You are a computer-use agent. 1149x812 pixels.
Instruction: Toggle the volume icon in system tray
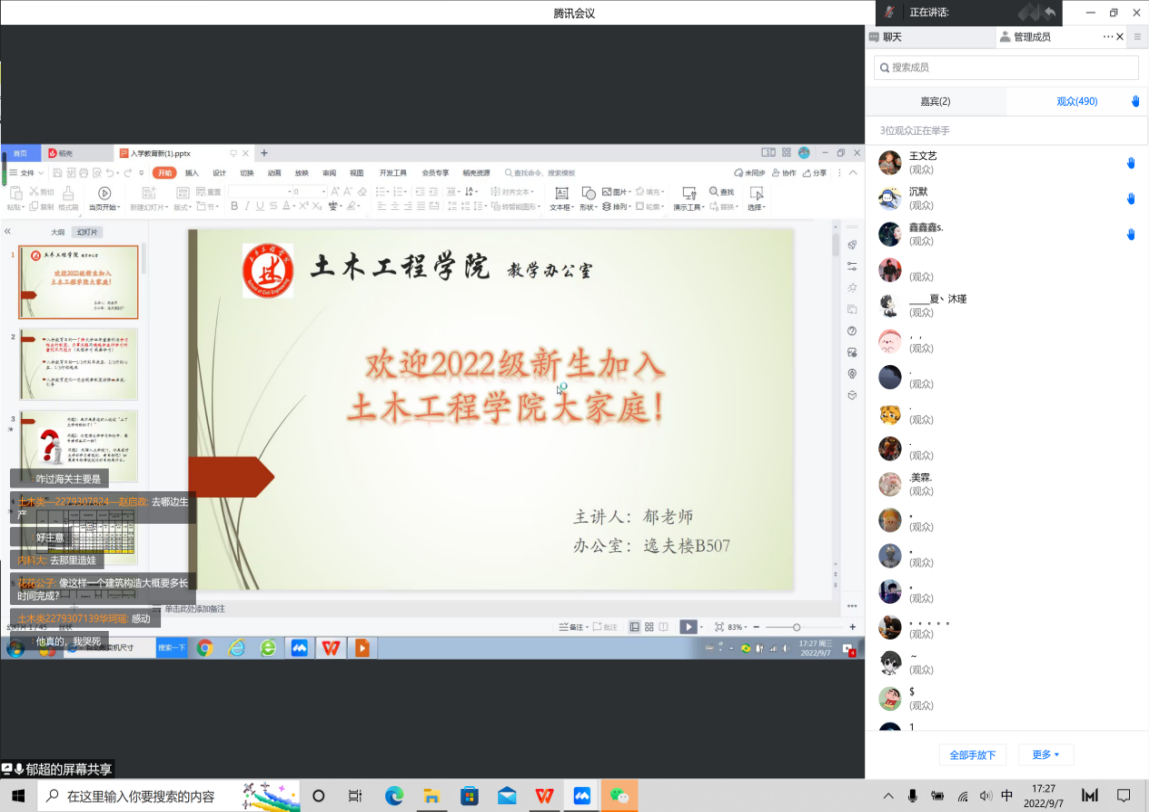click(x=986, y=796)
